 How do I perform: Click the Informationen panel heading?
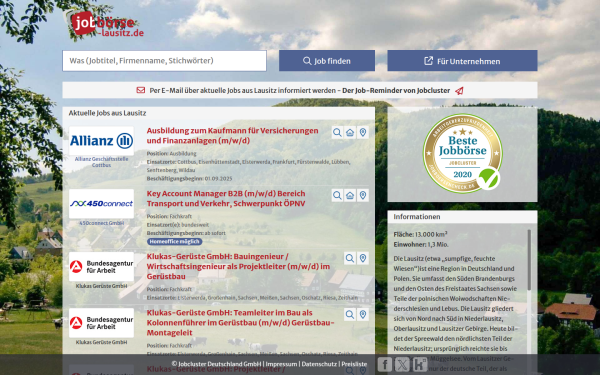(x=417, y=217)
